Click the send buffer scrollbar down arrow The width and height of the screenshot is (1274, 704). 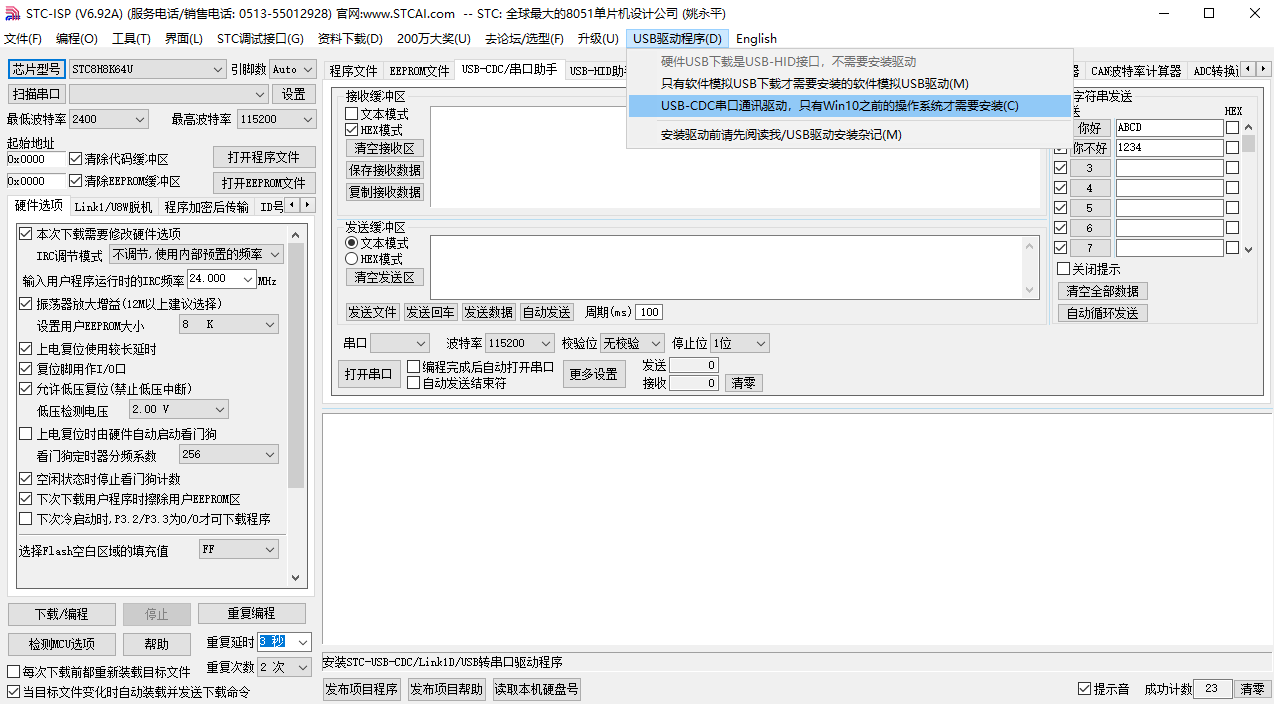(1031, 289)
